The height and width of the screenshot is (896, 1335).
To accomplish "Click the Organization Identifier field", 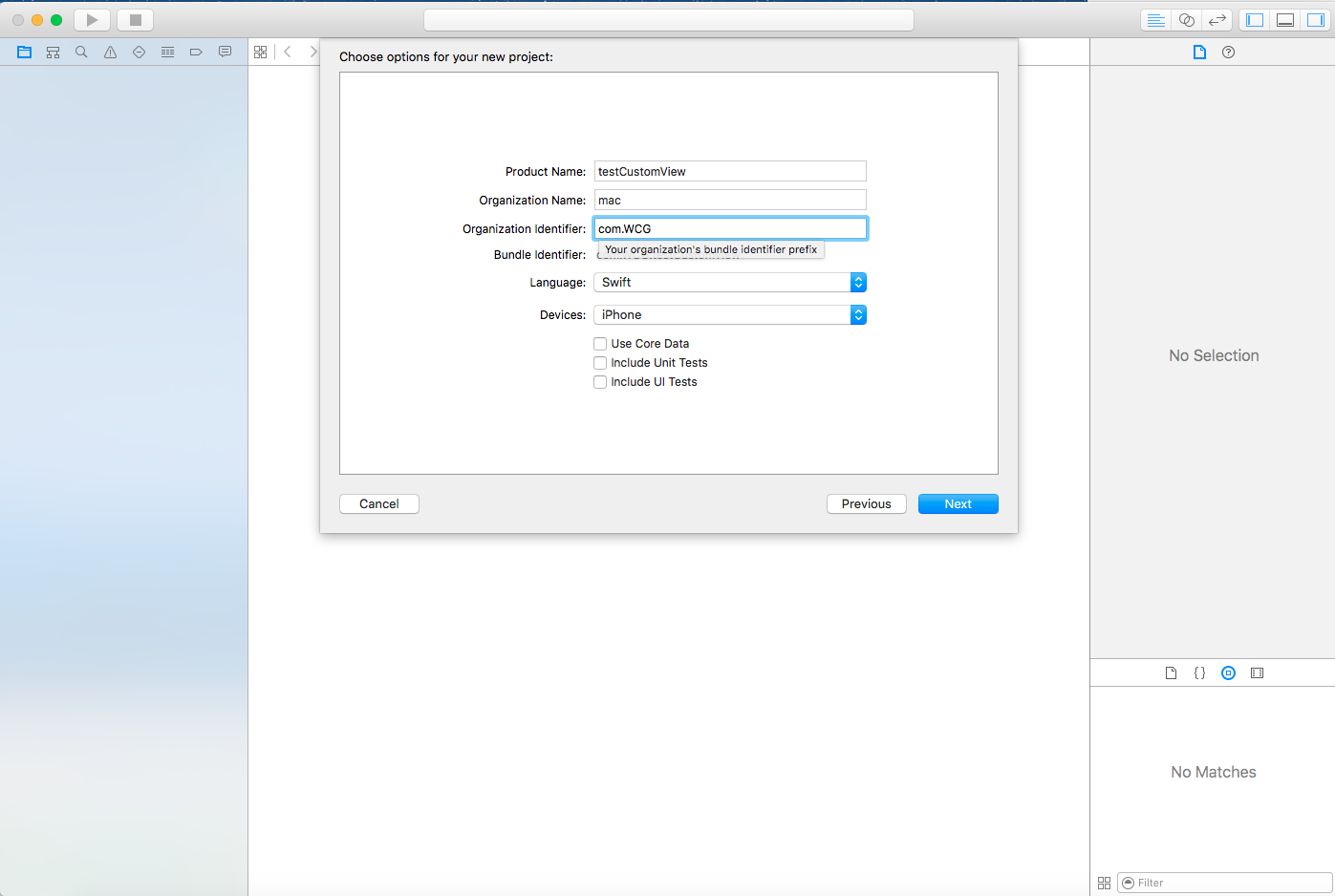I will (730, 228).
